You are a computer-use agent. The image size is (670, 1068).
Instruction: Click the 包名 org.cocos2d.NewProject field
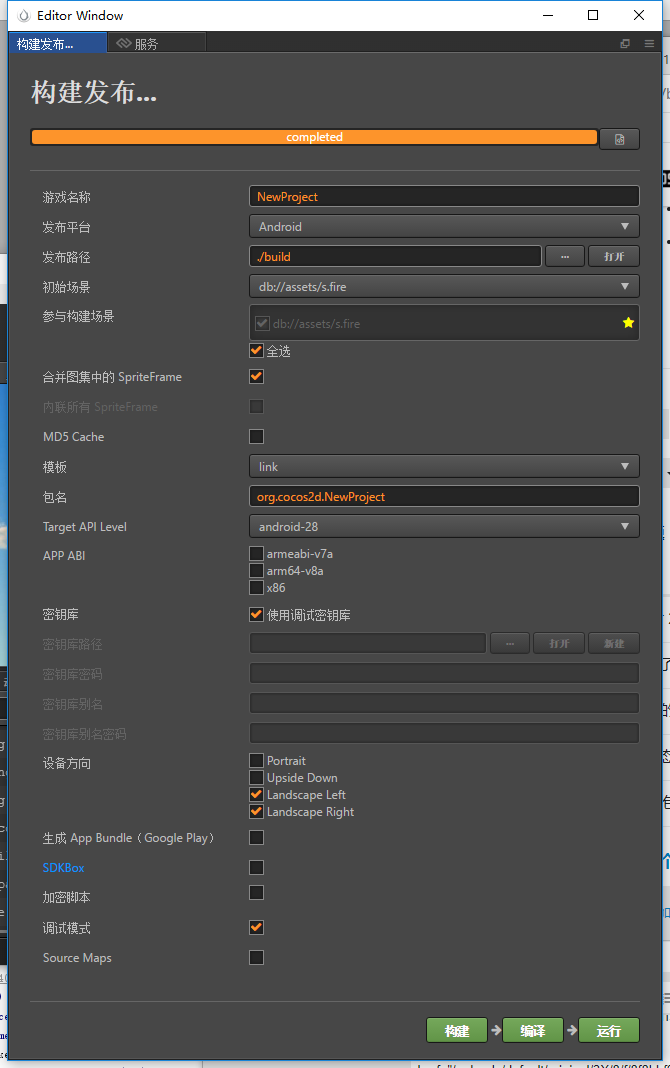point(444,497)
